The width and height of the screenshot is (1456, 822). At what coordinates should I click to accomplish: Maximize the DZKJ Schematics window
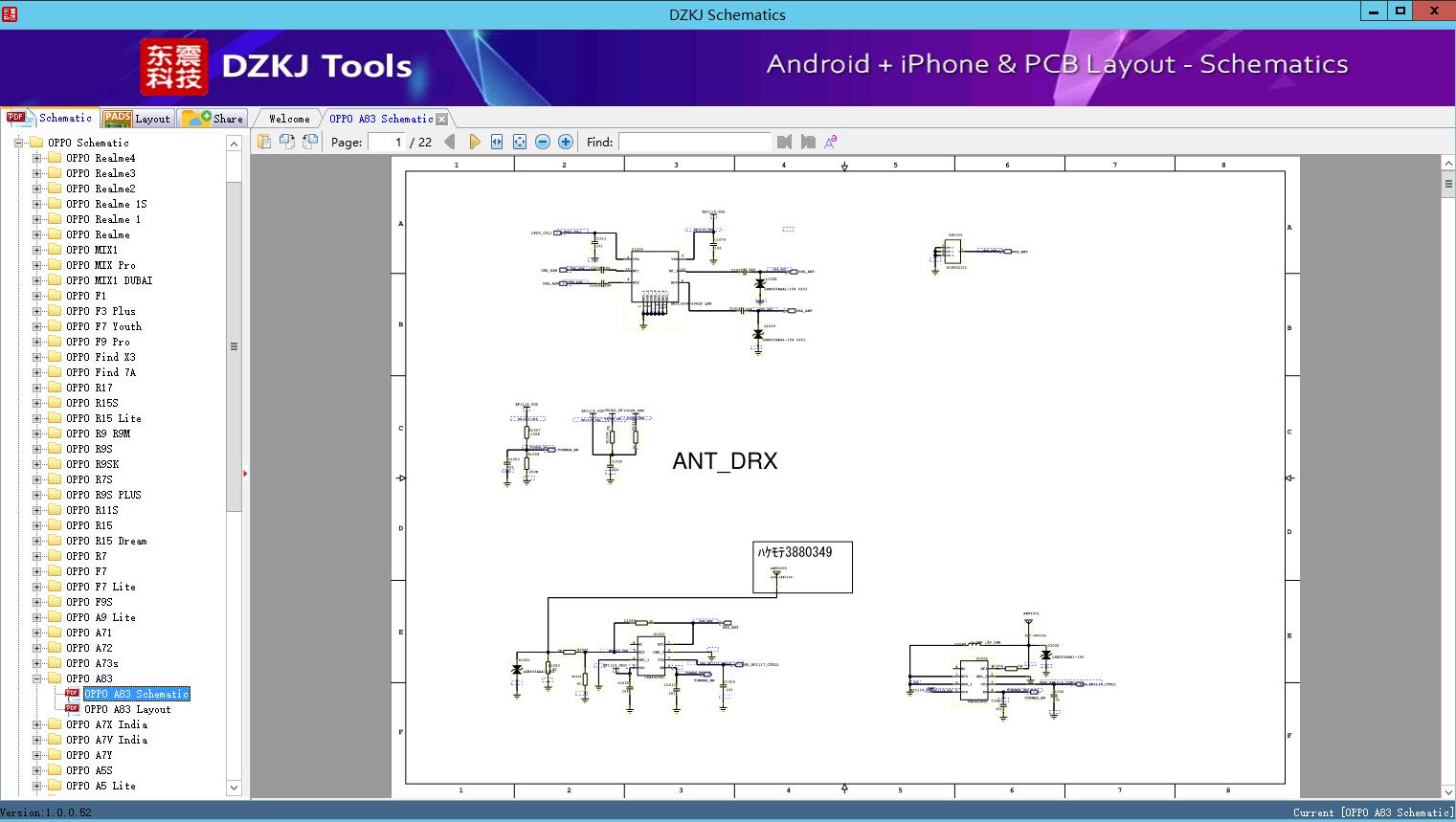(1400, 11)
